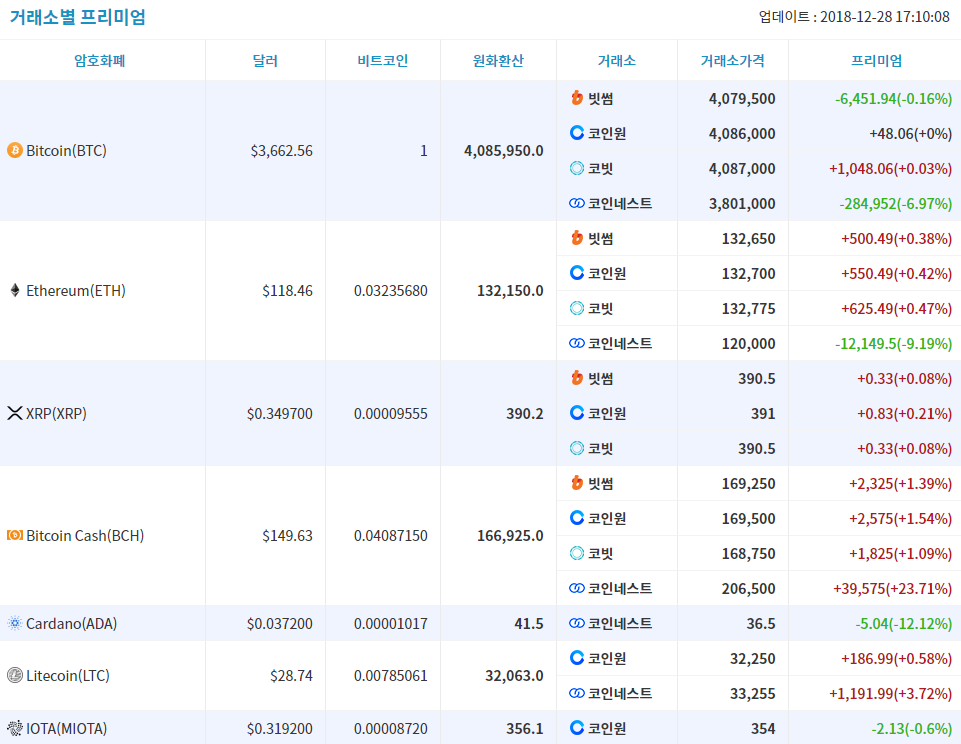
Task: Click Cardano BTC ratio 0.00001017
Action: pos(390,624)
